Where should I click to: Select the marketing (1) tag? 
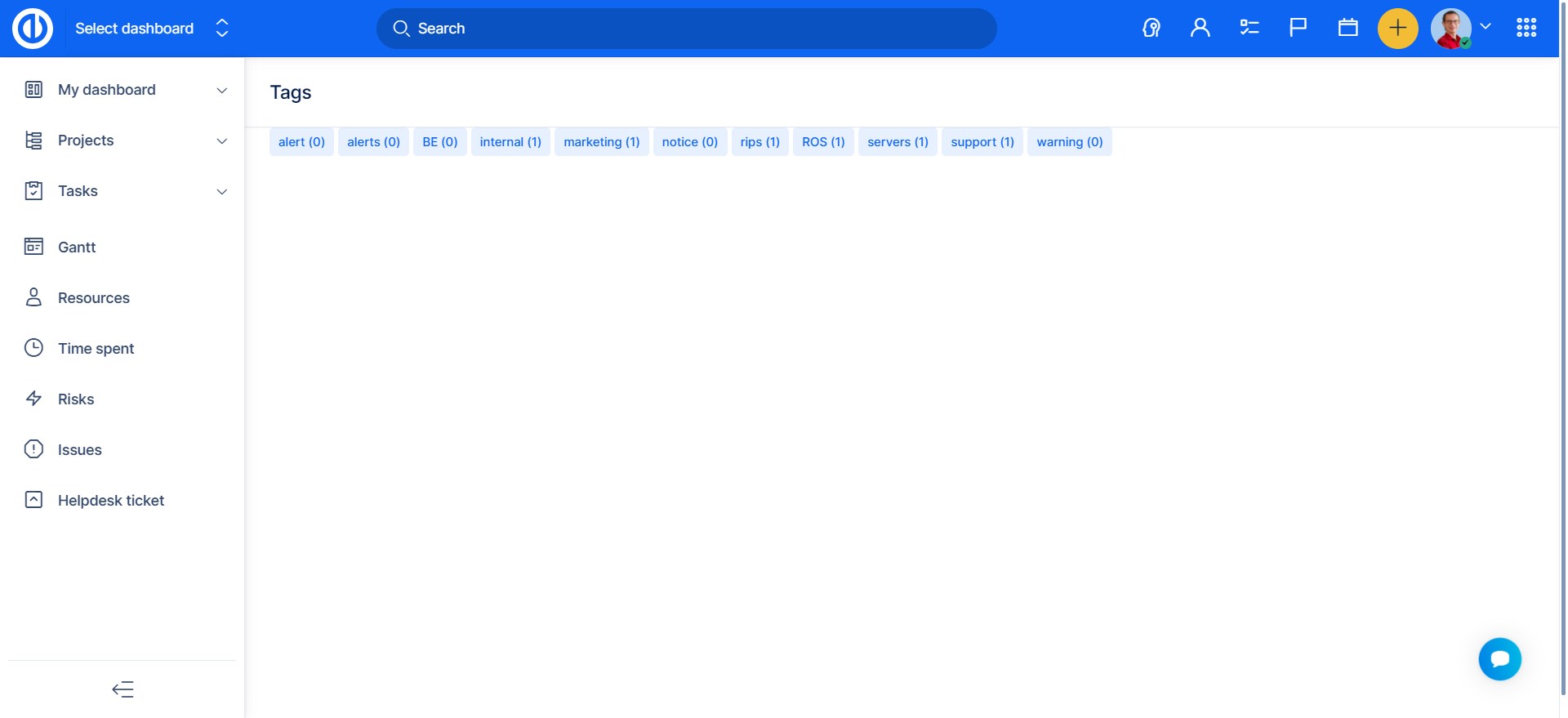601,142
